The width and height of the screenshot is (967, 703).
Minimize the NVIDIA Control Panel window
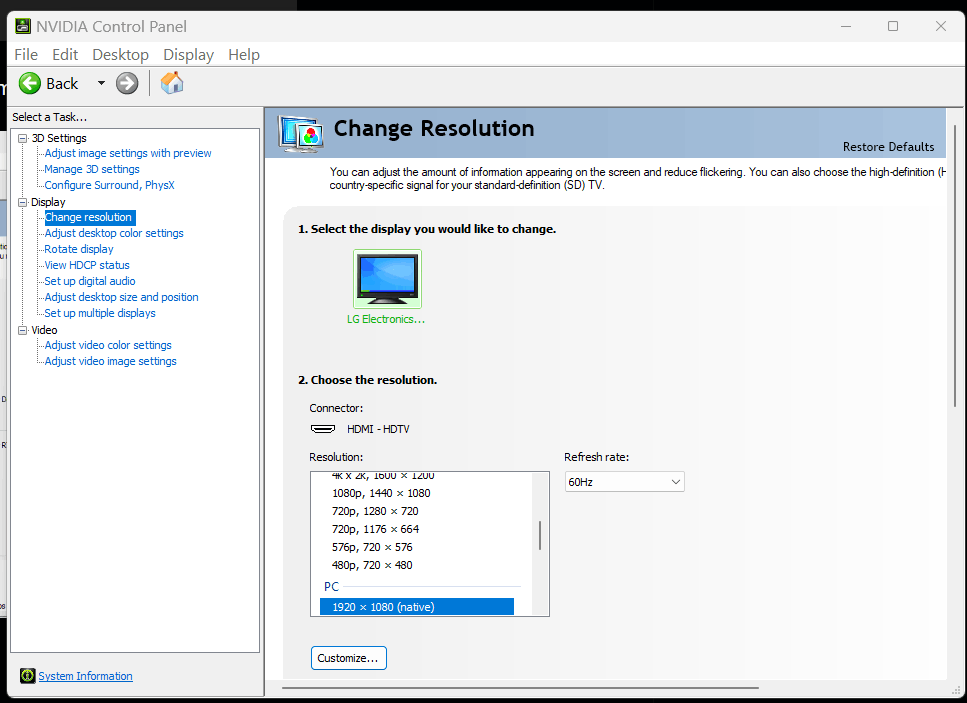click(x=846, y=26)
